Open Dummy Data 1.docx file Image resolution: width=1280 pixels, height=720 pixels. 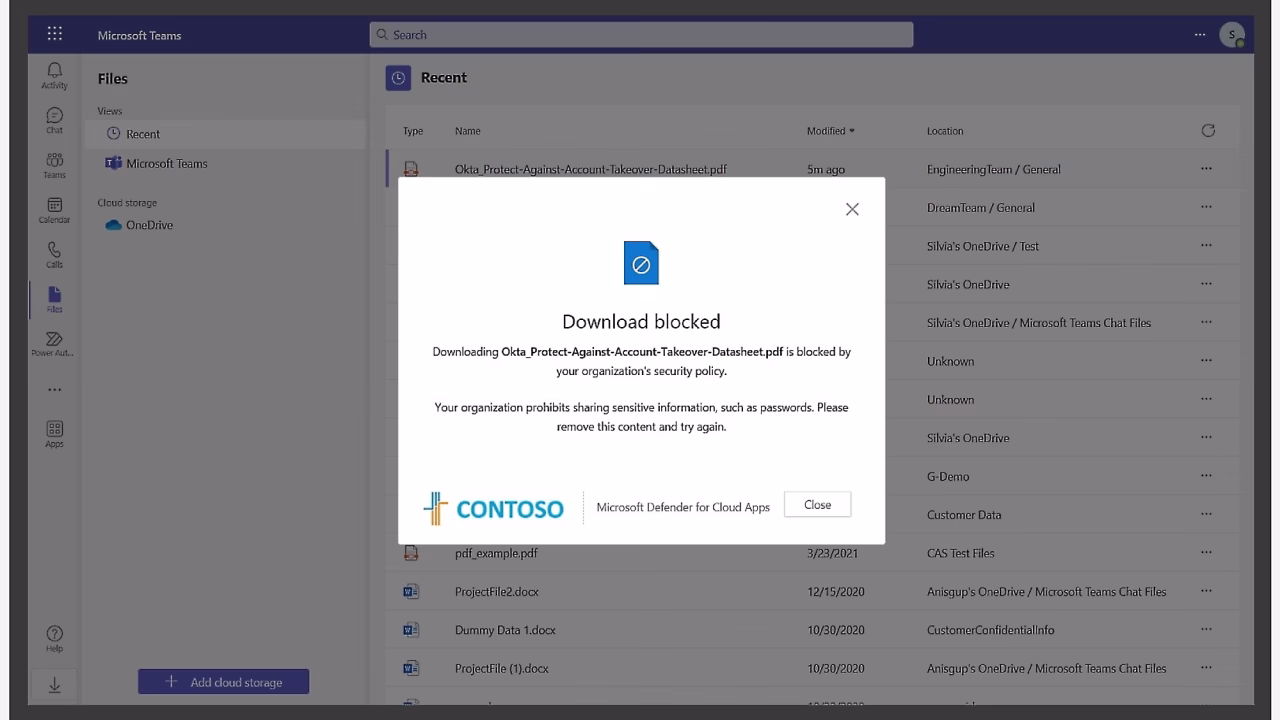pos(505,630)
